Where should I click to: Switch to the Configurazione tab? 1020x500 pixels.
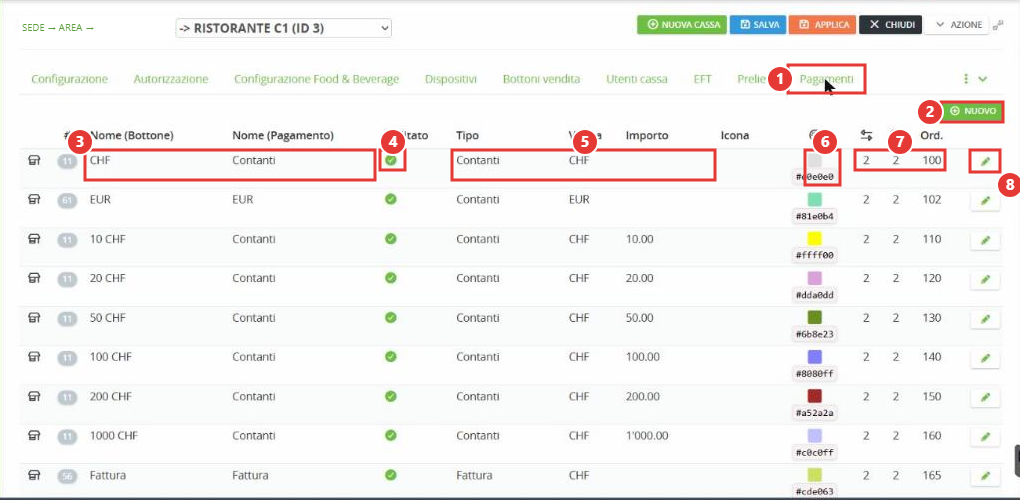coord(70,79)
